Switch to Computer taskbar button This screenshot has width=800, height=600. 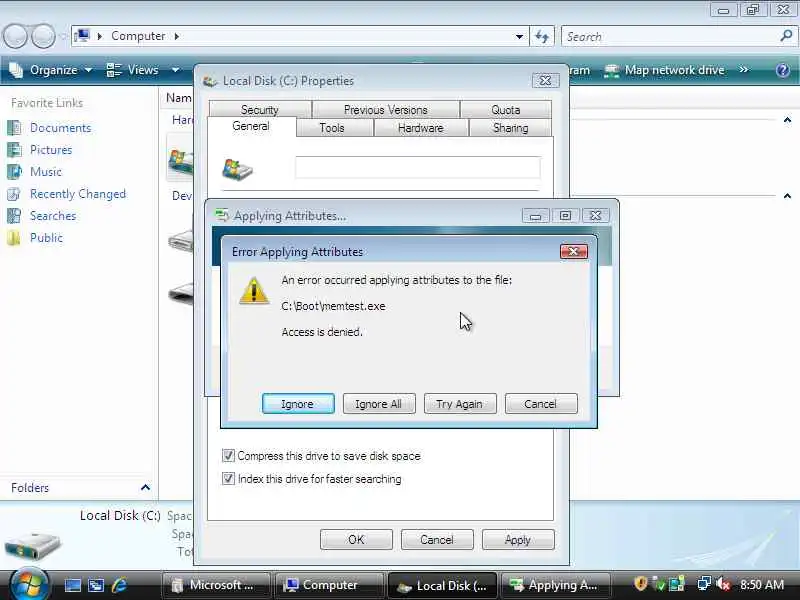point(330,585)
